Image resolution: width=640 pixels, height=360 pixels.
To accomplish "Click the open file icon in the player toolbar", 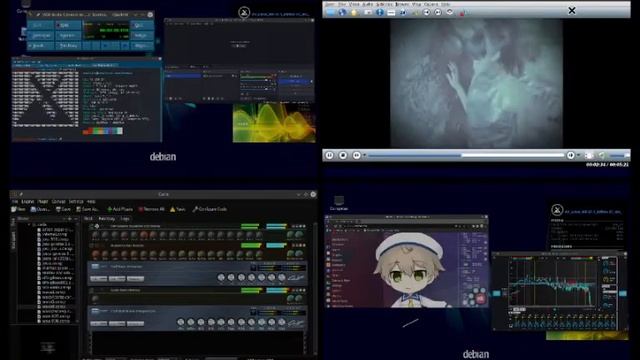I will pyautogui.click(x=331, y=12).
